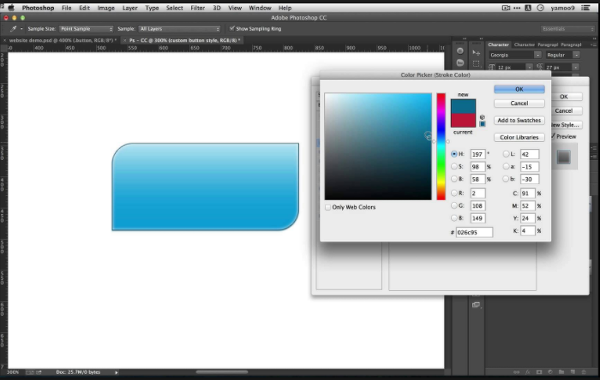Click the blue rounded button shape on canvas

(x=205, y=187)
